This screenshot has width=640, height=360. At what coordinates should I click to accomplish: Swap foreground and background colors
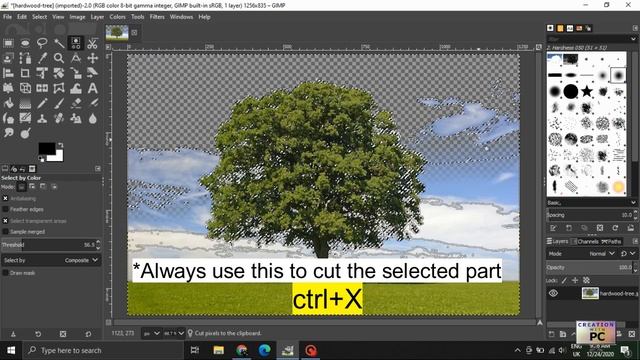60,145
